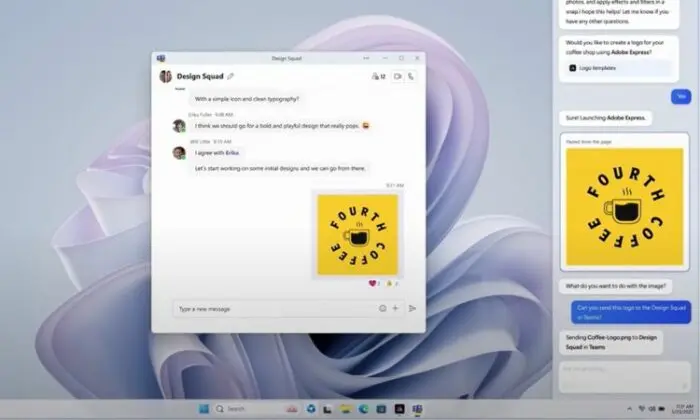Click the volume icon in the system tray
The width and height of the screenshot is (700, 420).
click(x=652, y=409)
